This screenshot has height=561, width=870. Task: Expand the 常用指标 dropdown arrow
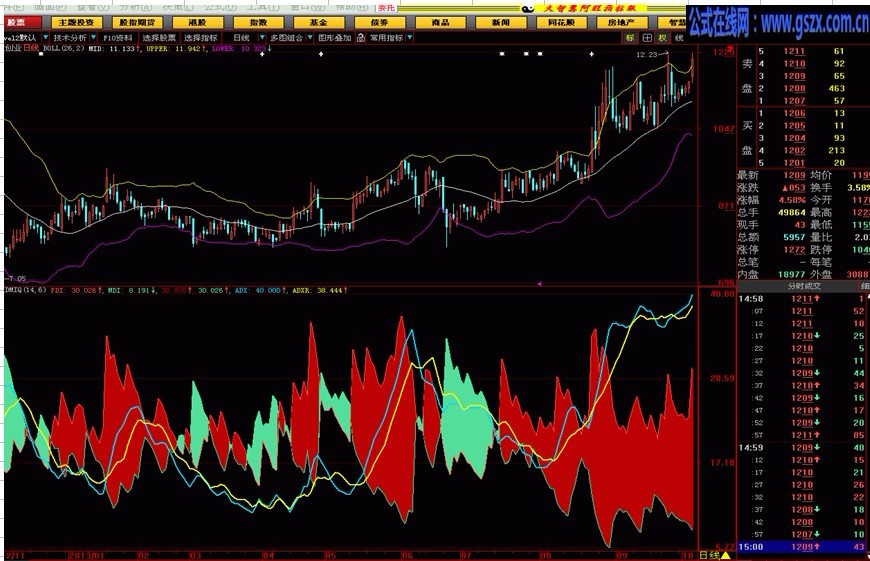409,38
